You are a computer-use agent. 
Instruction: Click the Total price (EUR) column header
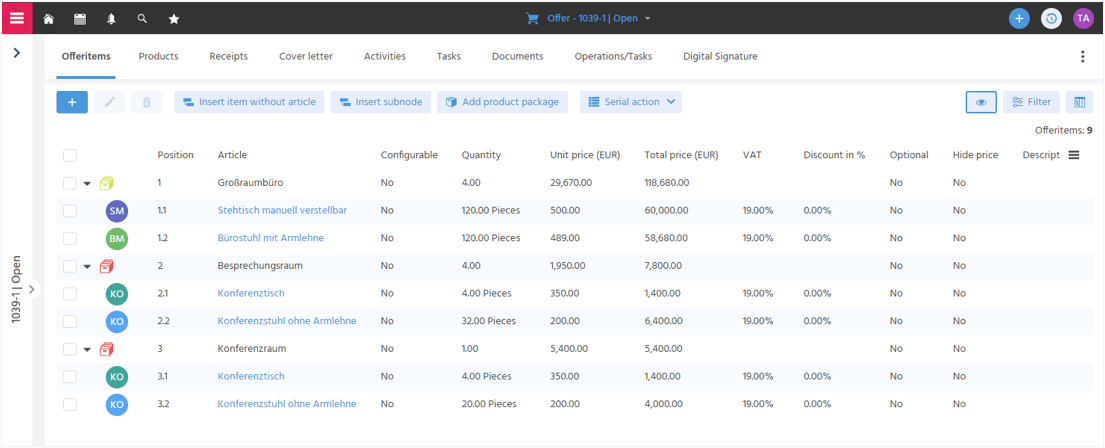(681, 155)
